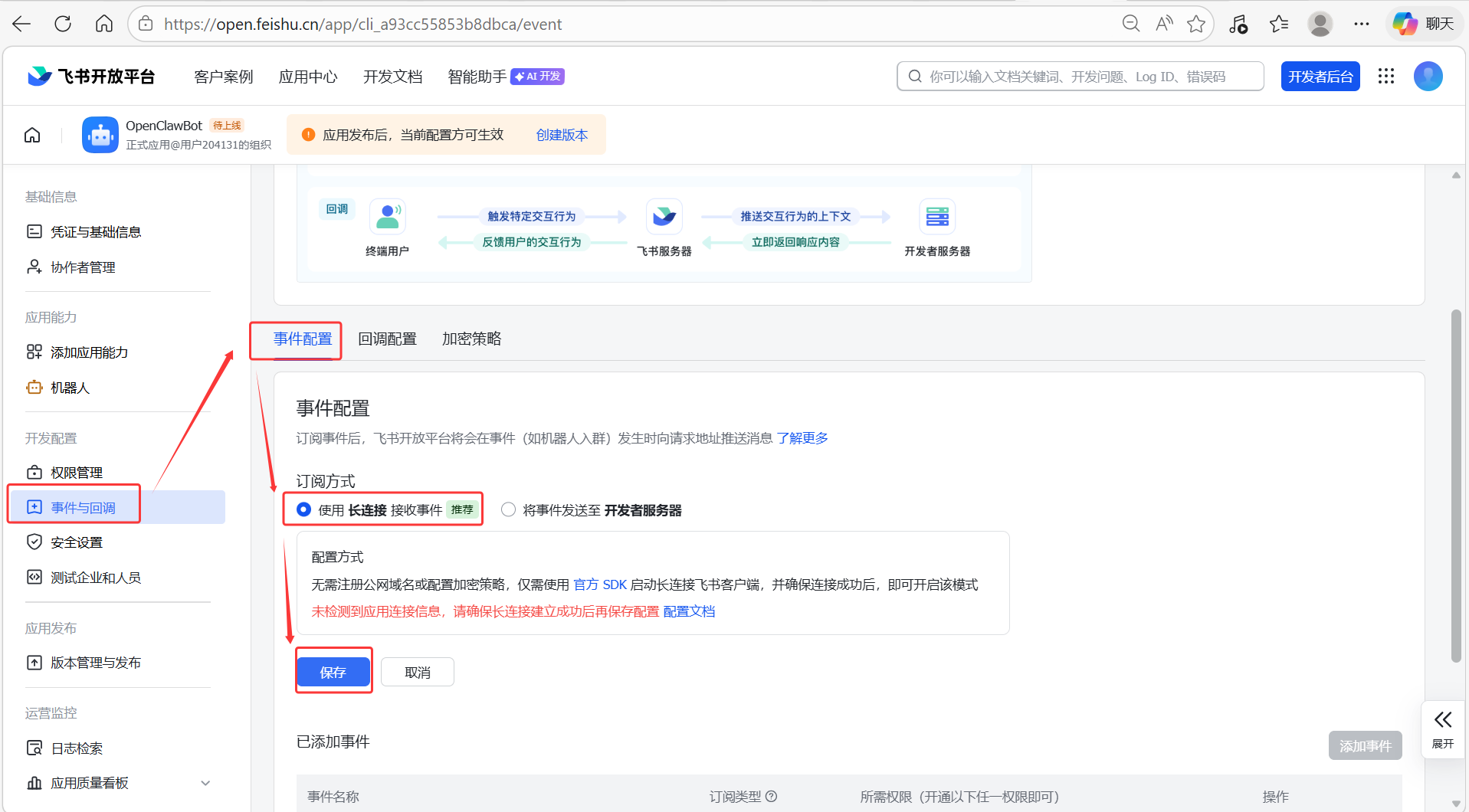
Task: Open 测试企业和人员 in sidebar
Action: point(96,578)
